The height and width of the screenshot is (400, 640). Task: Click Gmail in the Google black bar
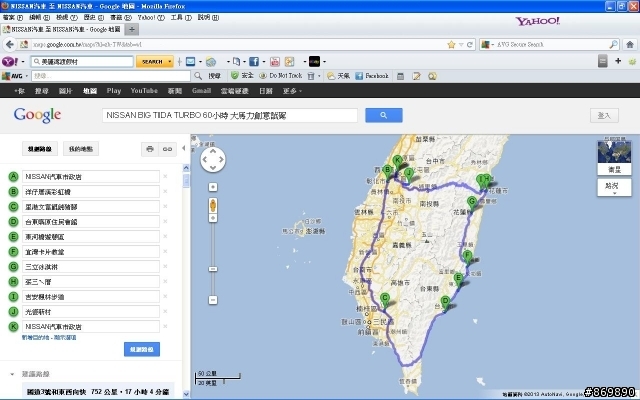tap(201, 91)
